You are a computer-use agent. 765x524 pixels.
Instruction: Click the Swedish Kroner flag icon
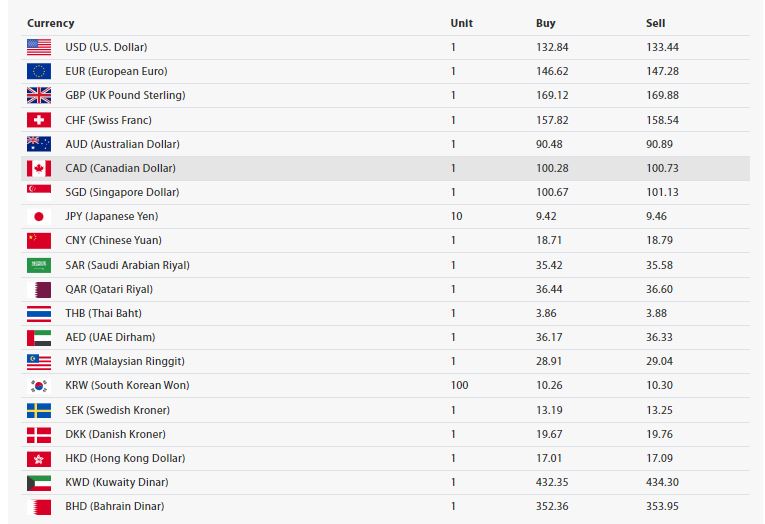(x=39, y=410)
